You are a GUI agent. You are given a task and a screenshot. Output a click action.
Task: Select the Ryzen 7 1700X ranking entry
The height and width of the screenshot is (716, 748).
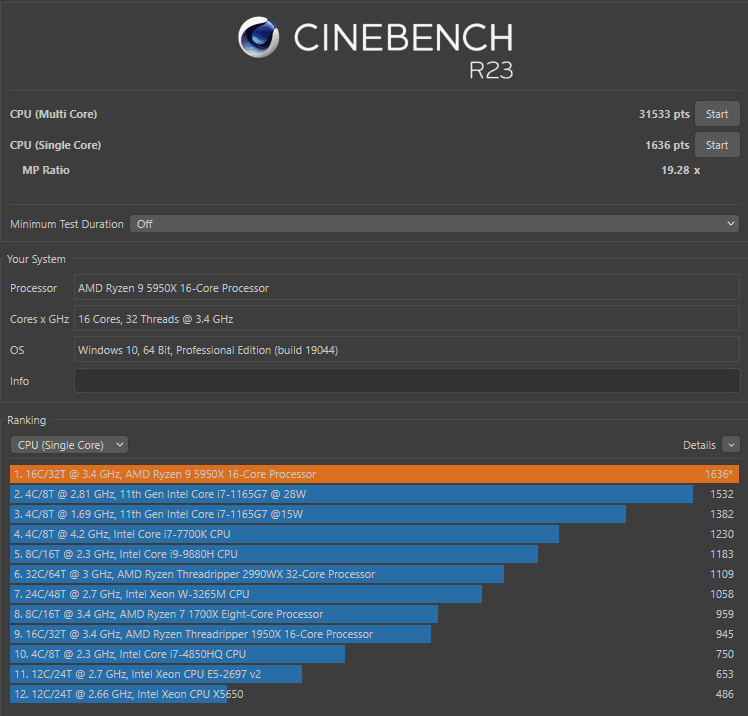click(374, 614)
